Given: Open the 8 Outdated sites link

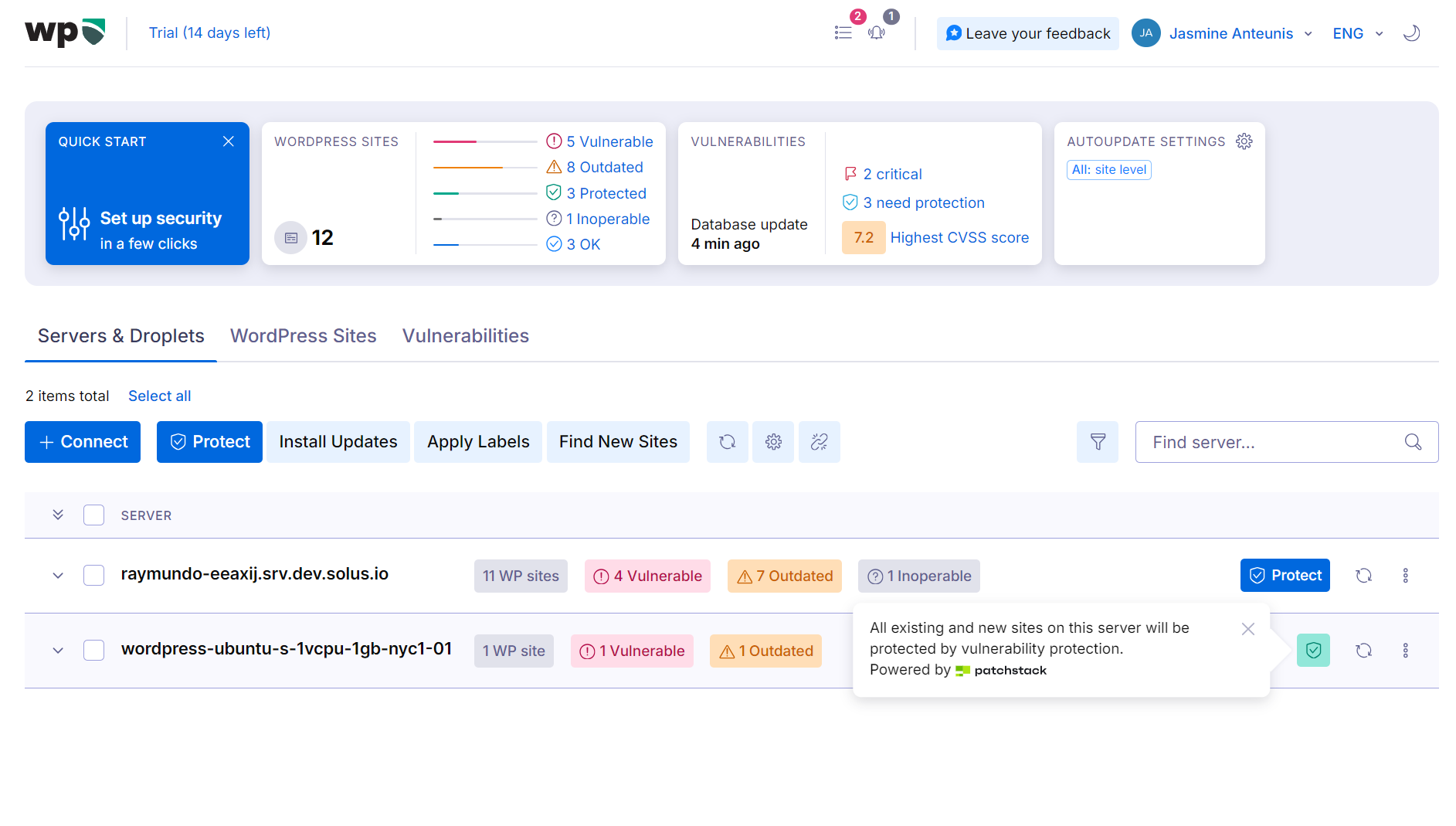Looking at the screenshot, I should 605,167.
